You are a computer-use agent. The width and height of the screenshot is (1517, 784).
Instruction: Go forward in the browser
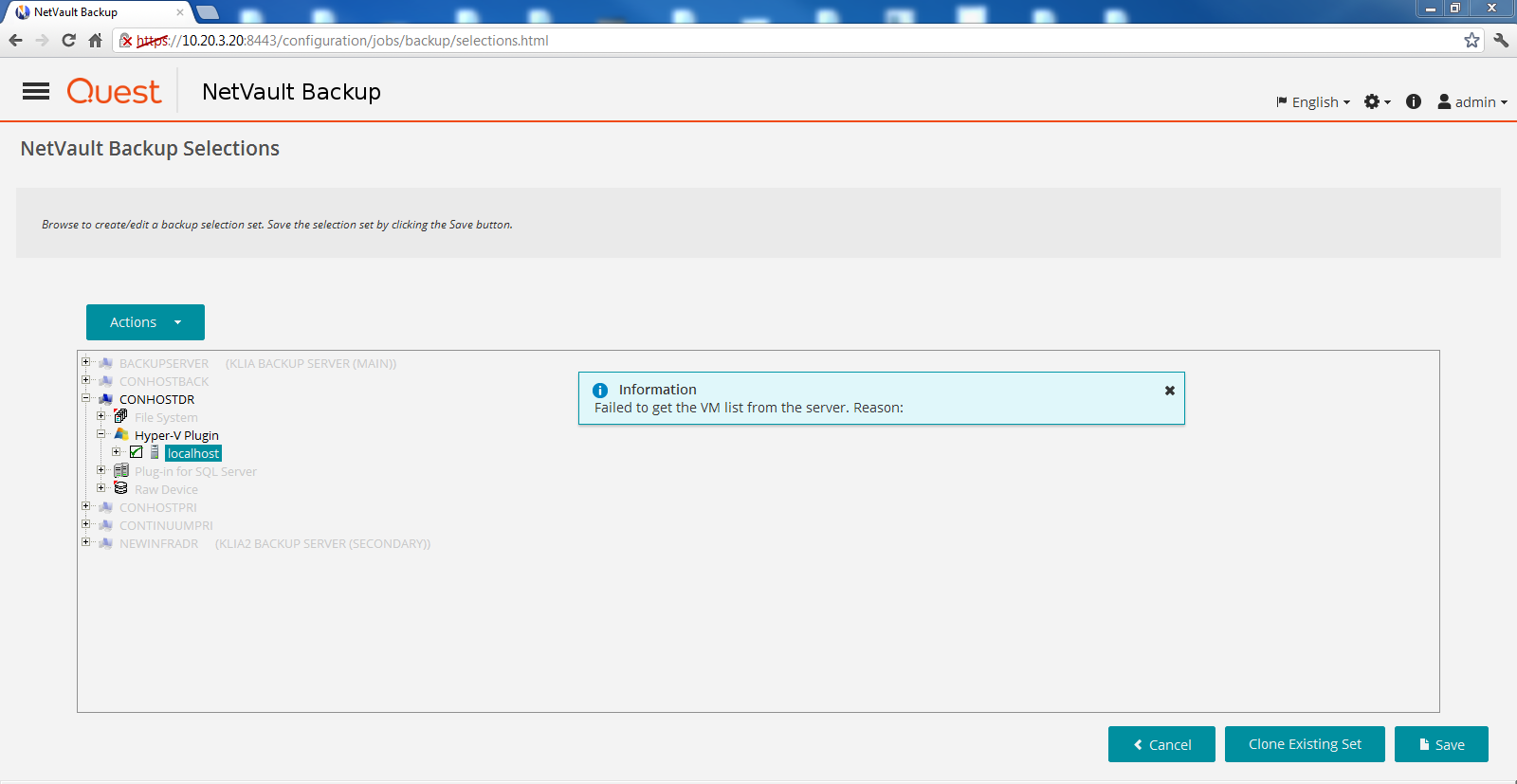pos(42,40)
